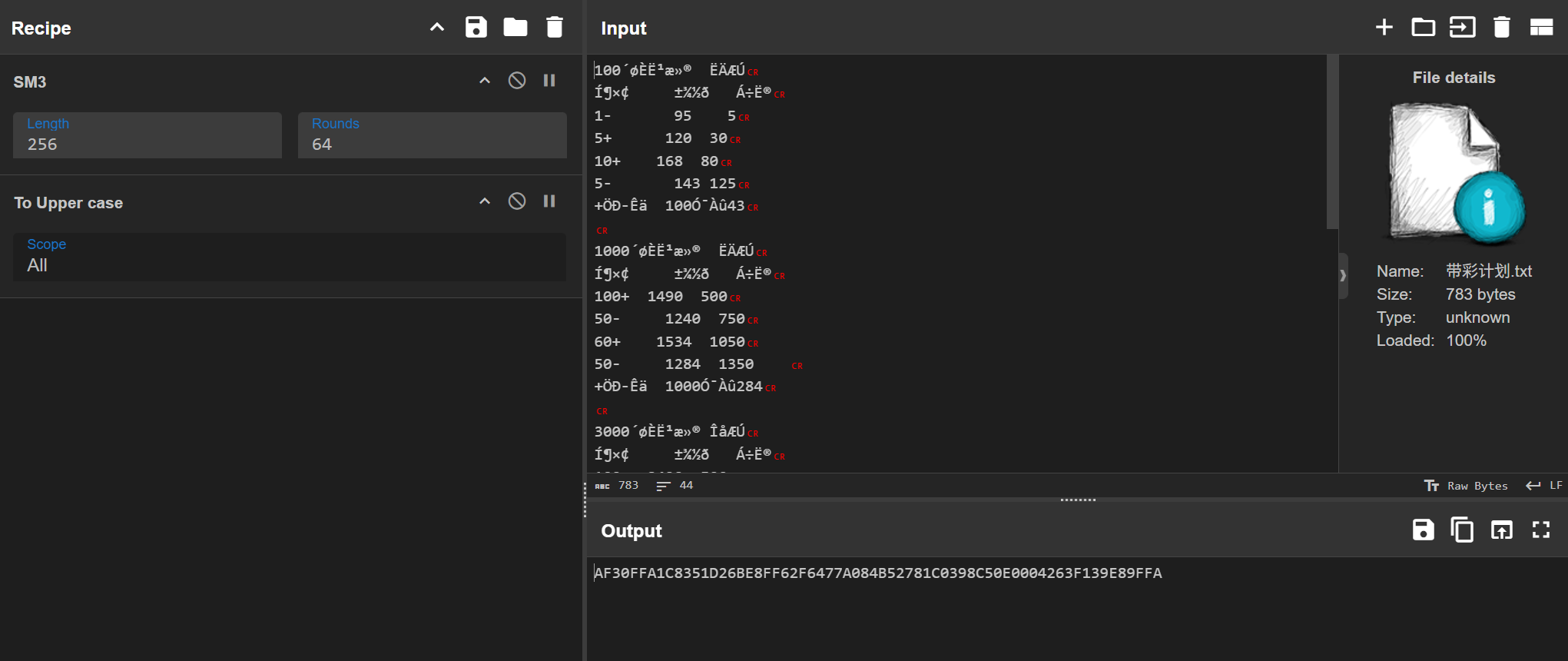Save output to file
The width and height of the screenshot is (1568, 661).
tap(1424, 530)
